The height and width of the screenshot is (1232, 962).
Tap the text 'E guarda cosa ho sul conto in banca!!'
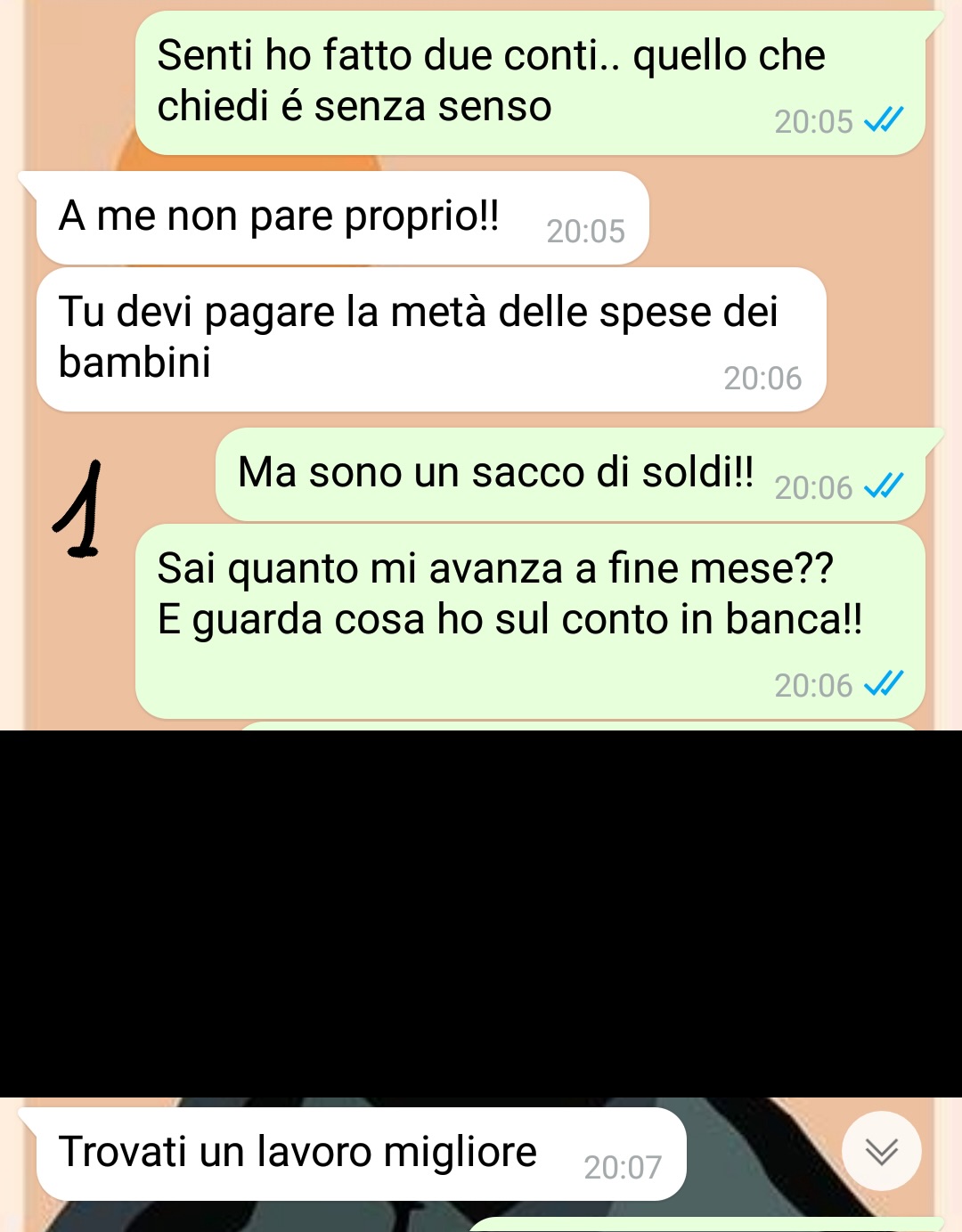point(510,619)
